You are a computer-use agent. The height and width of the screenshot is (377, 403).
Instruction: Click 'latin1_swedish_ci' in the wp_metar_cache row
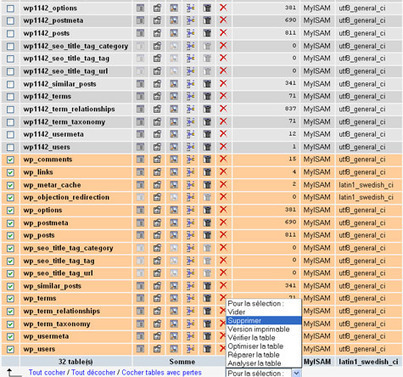pos(366,185)
